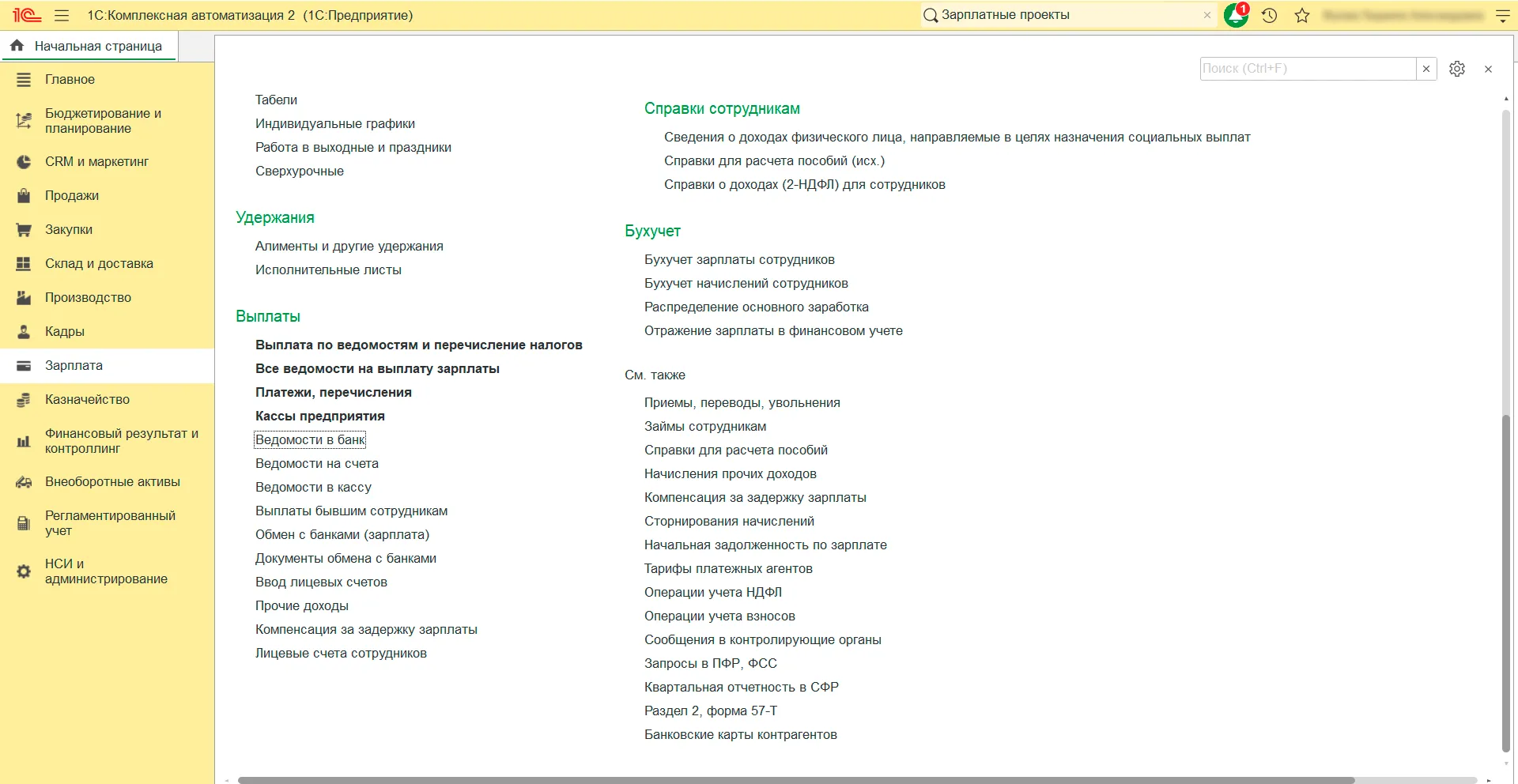Open the service and settings dropdown
Screen dimensions: 1518x784
1503,16
